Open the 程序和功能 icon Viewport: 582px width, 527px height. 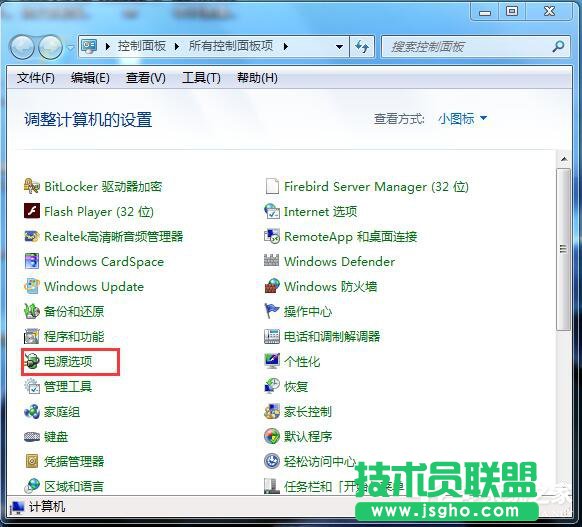pyautogui.click(x=32, y=336)
